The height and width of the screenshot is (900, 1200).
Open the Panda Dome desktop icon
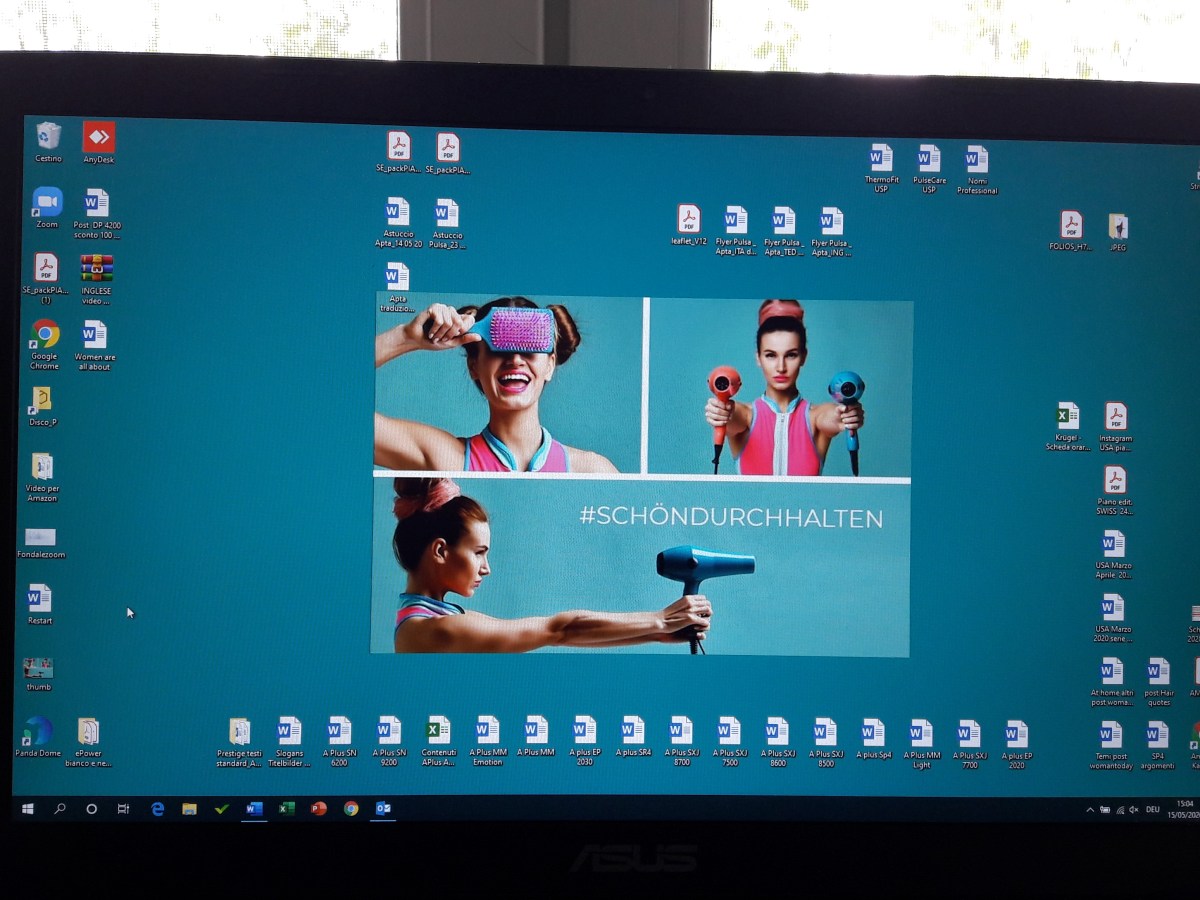click(38, 732)
